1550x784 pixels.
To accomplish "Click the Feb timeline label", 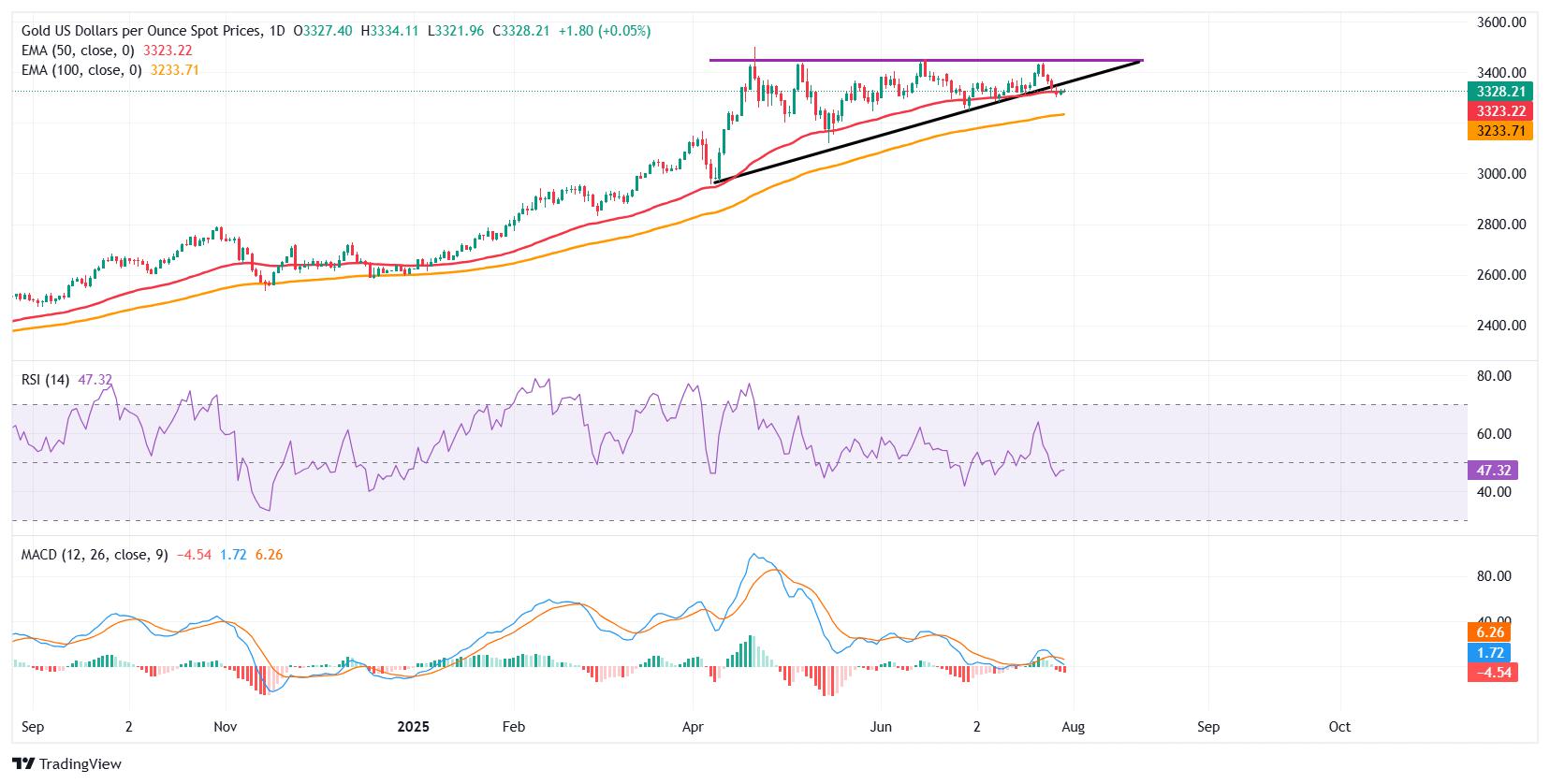I will point(514,727).
